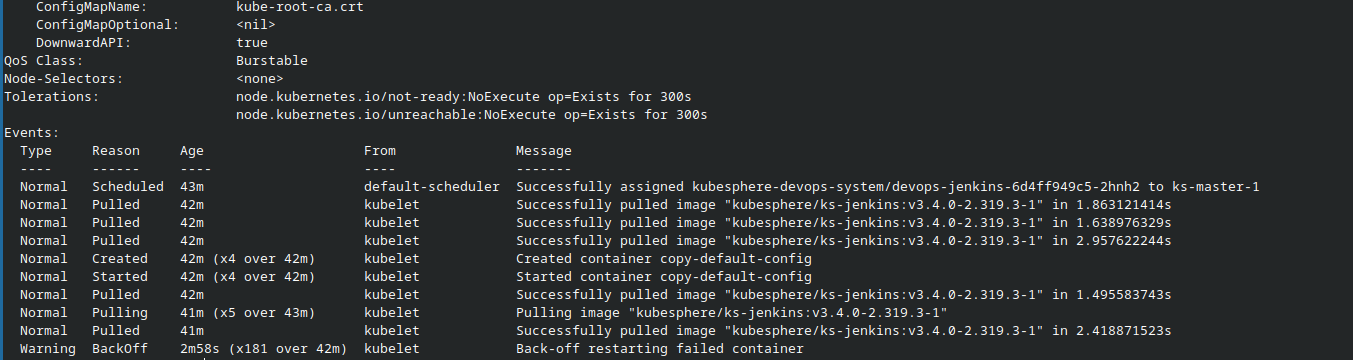Click the From column header
1353x360 pixels.
[380, 151]
